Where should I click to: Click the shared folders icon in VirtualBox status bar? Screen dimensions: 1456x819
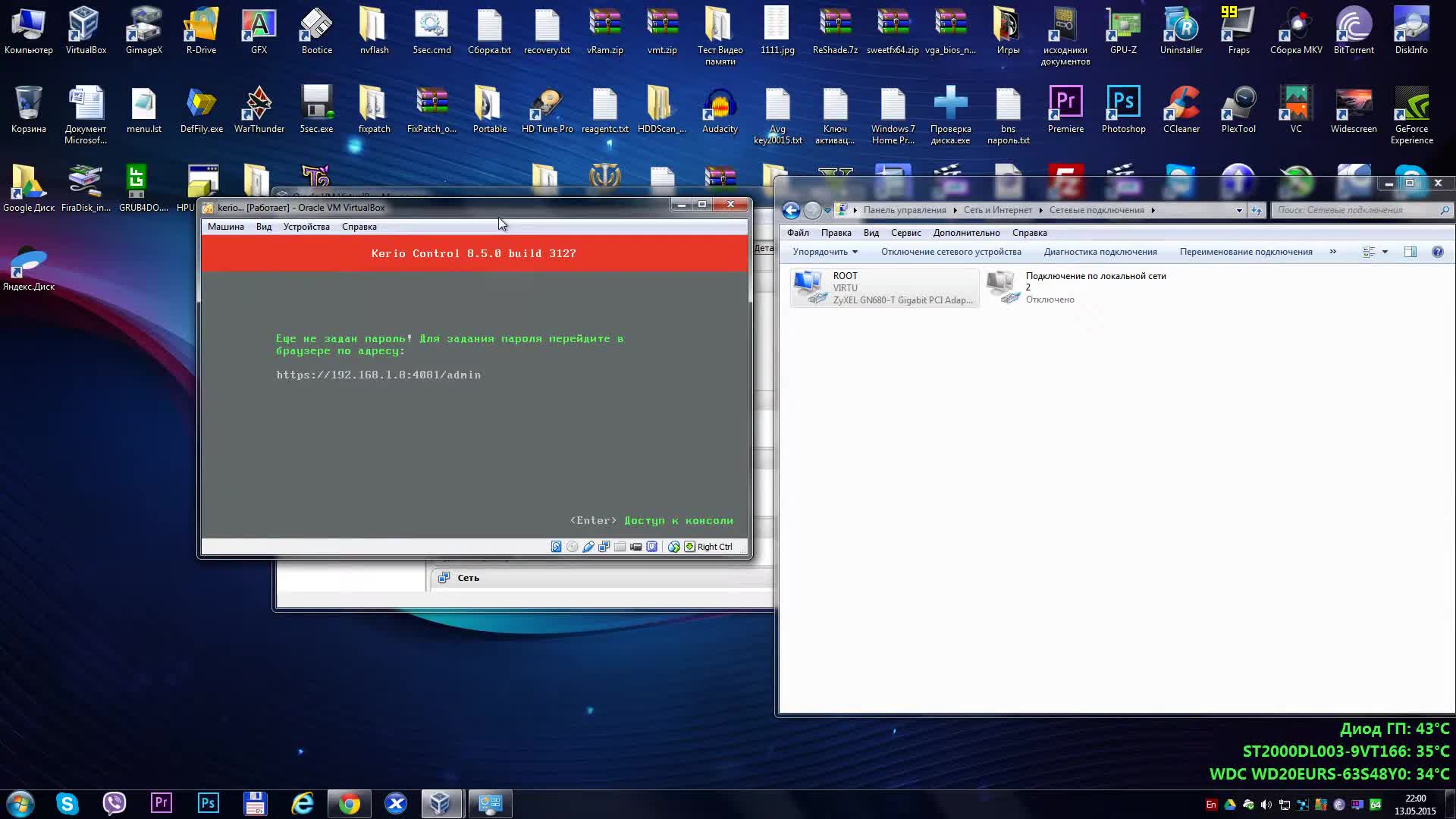(x=620, y=547)
